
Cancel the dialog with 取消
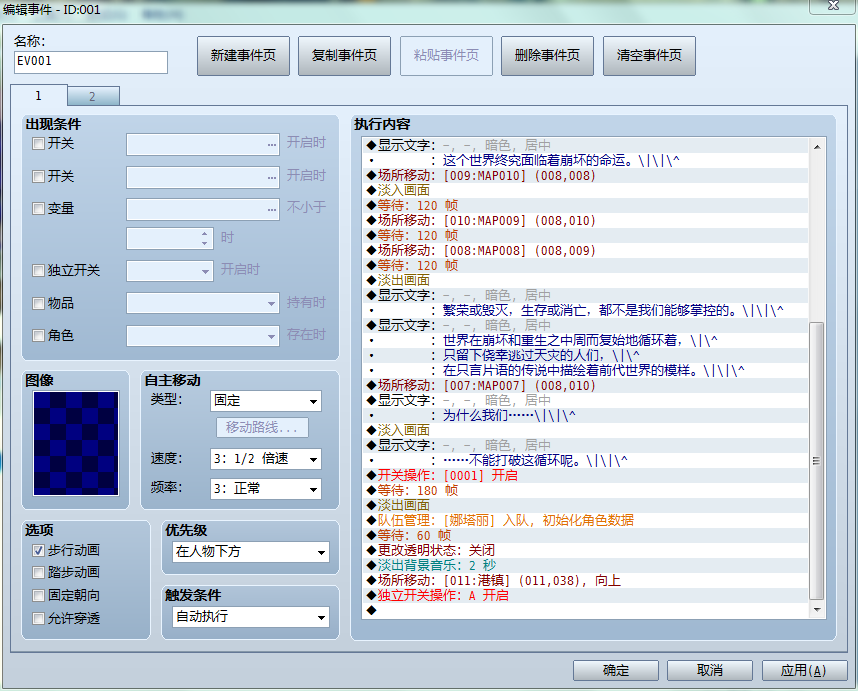tap(710, 670)
